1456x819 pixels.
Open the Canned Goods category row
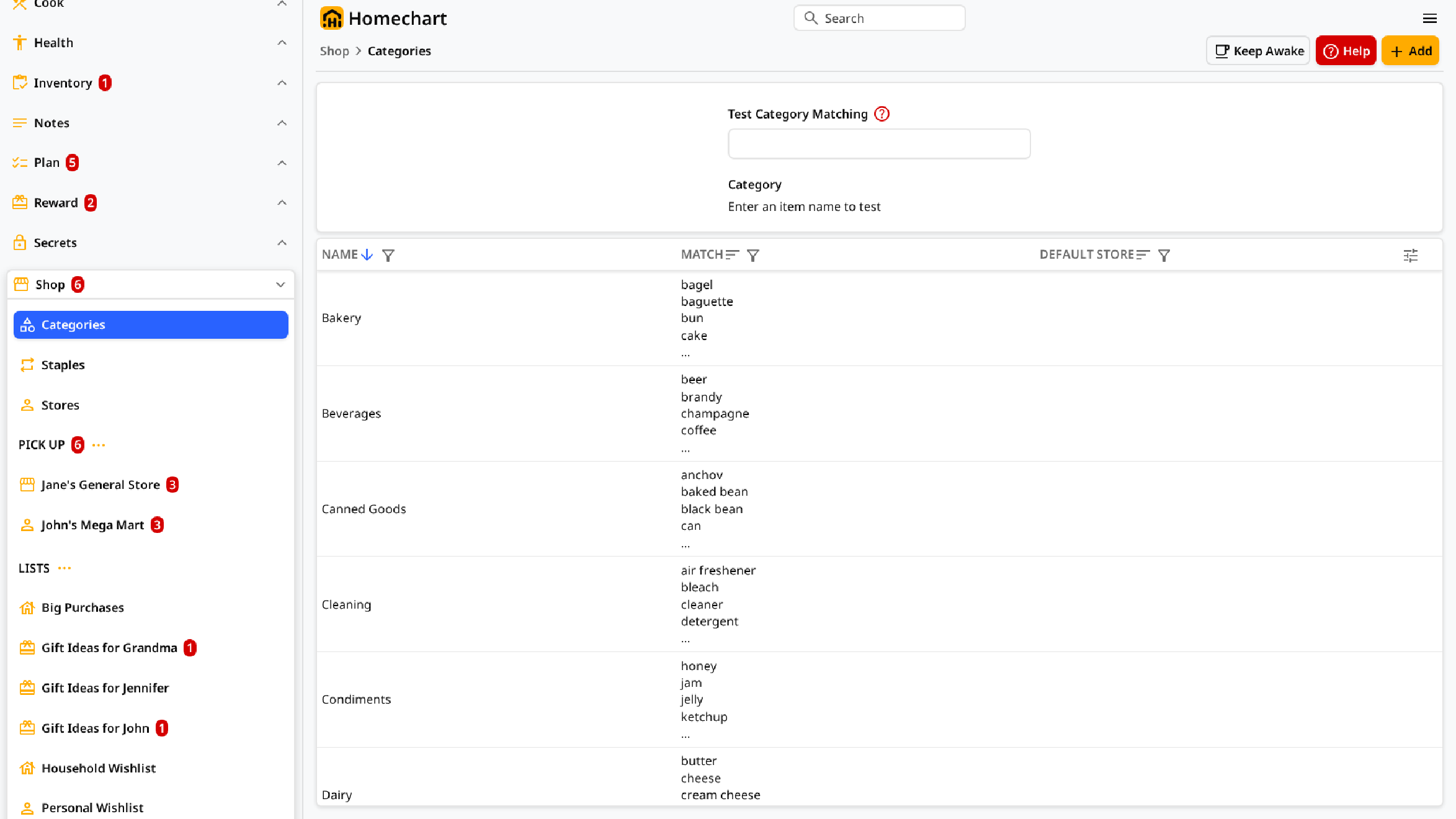(879, 509)
